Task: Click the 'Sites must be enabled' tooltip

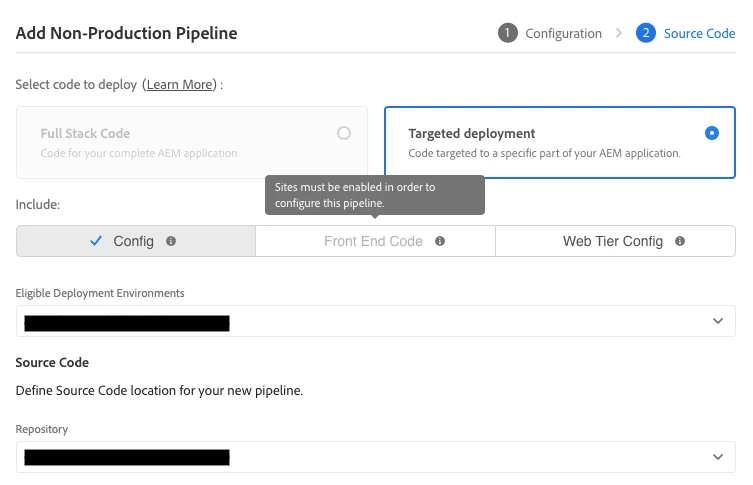Action: click(374, 195)
